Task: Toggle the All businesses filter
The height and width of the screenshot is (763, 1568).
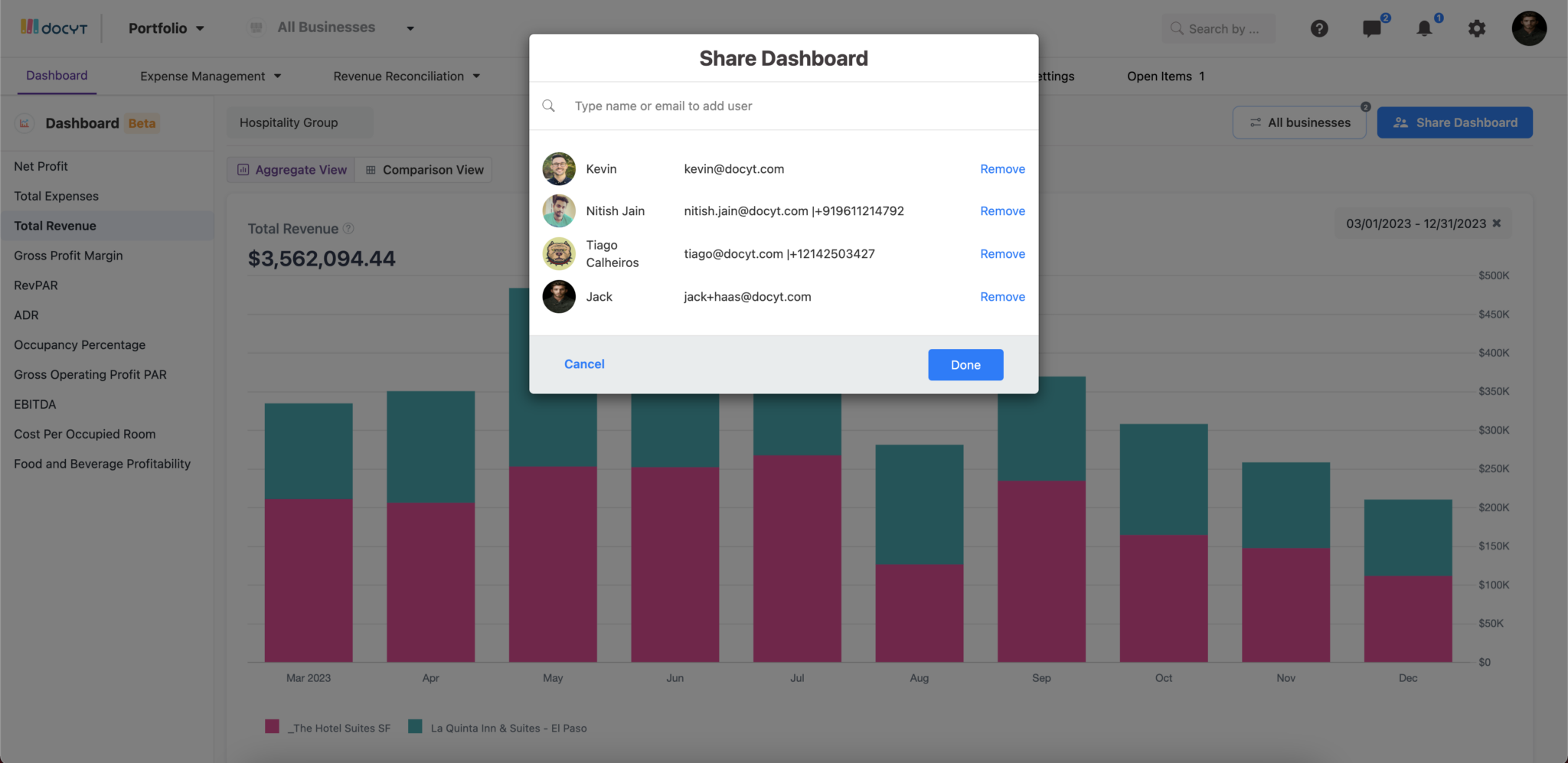Action: pos(1300,122)
